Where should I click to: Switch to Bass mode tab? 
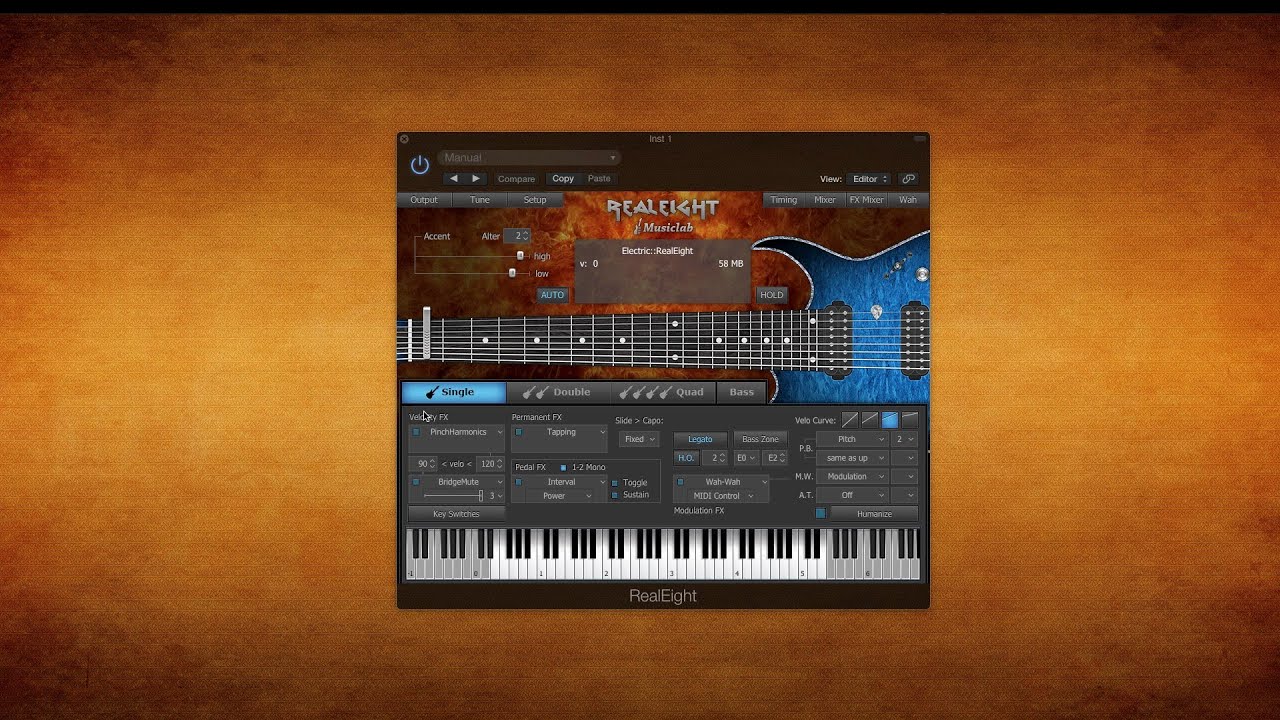[x=741, y=392]
